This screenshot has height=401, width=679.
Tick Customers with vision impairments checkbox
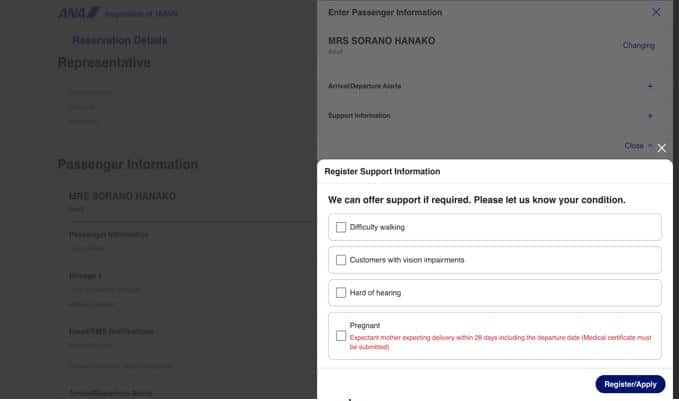tap(341, 260)
